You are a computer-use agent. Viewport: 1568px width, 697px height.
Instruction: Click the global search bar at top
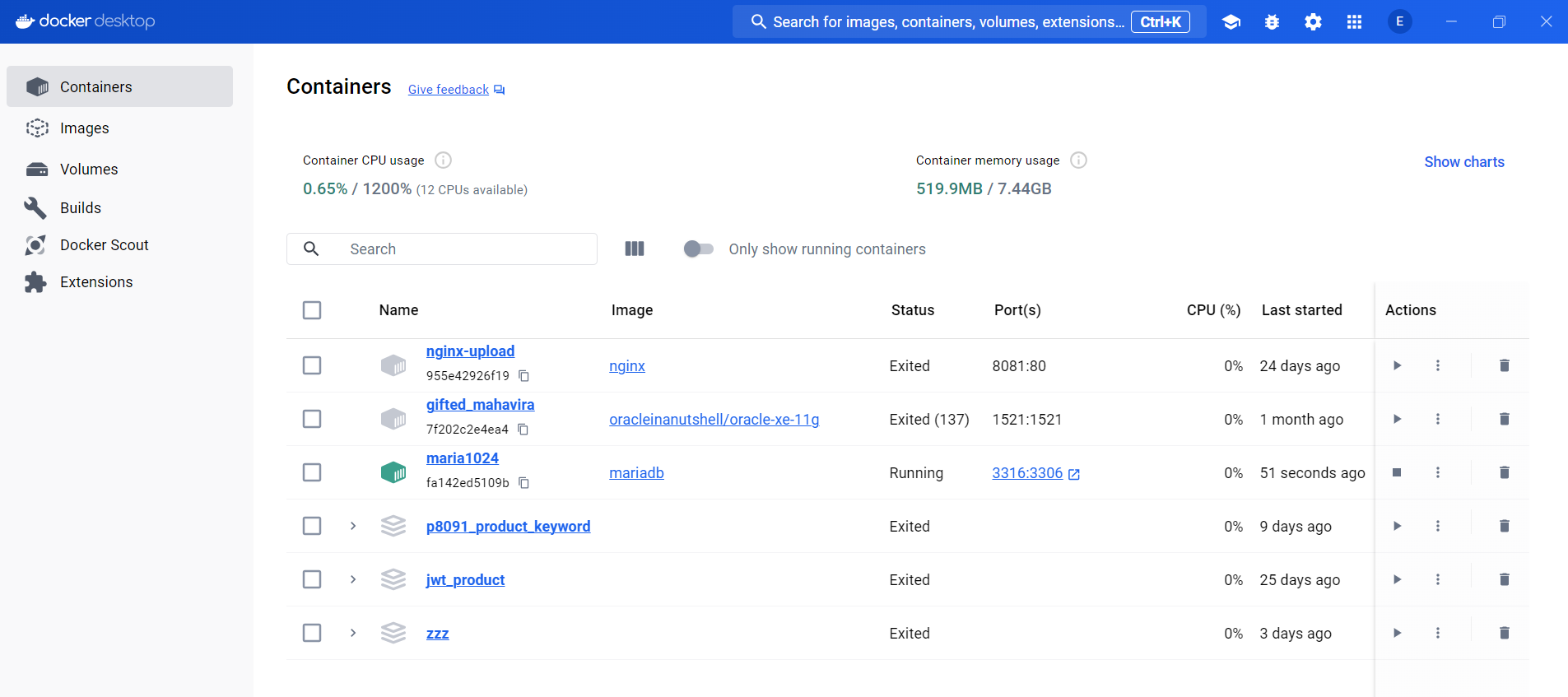(x=970, y=21)
